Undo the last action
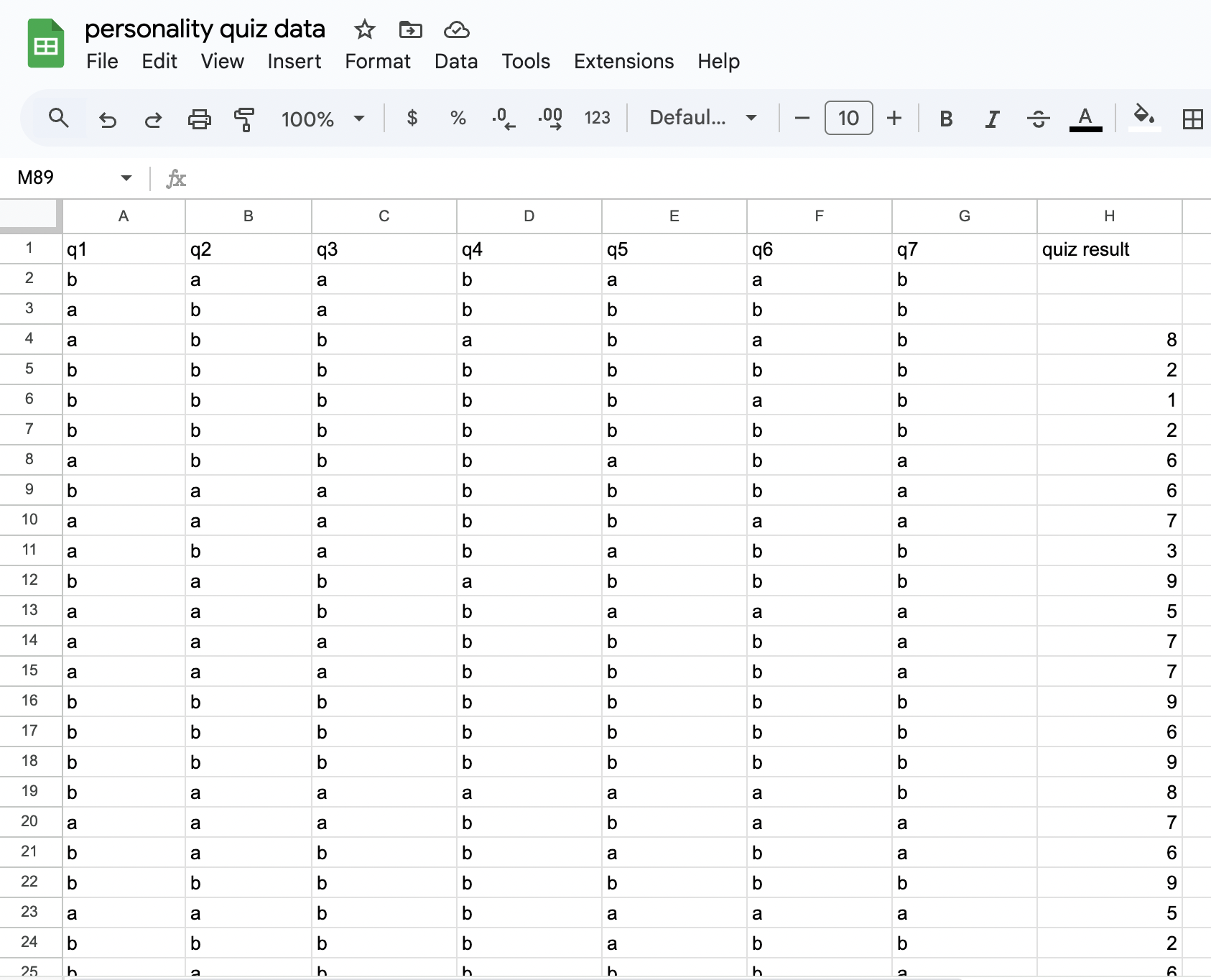 (x=108, y=119)
